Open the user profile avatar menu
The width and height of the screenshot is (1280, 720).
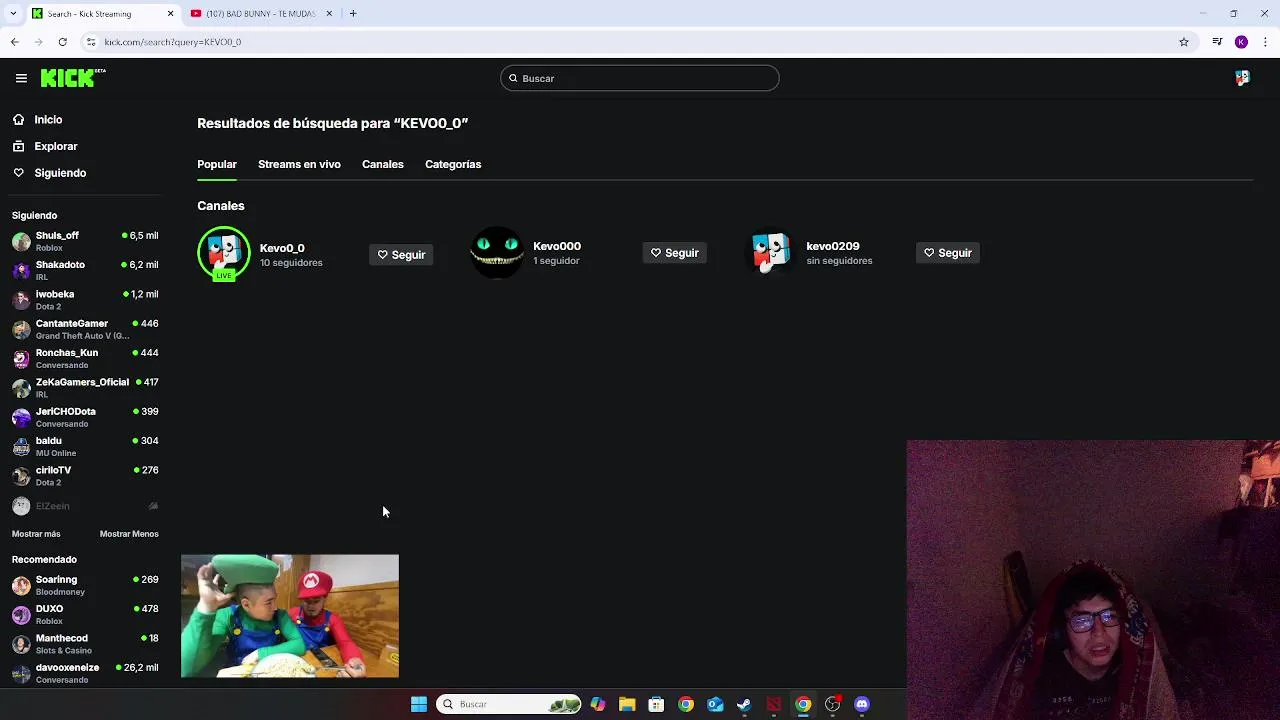coord(1242,78)
